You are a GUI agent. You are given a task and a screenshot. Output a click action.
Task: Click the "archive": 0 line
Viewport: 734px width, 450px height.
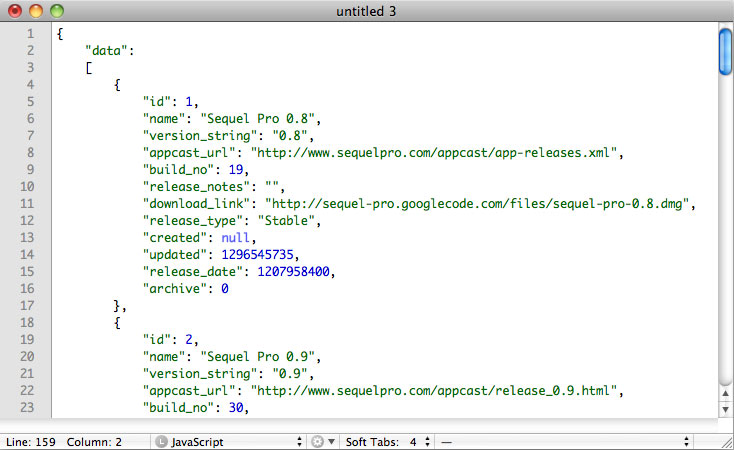point(185,288)
